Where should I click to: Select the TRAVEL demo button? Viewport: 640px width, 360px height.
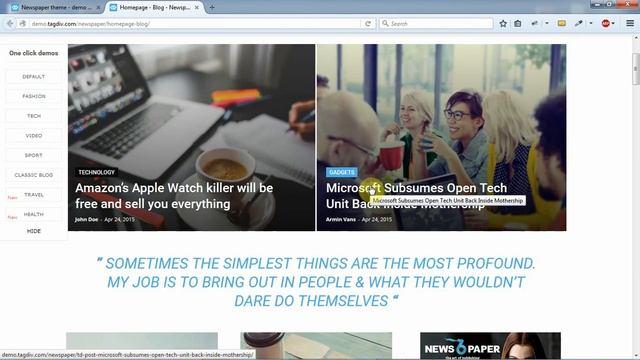tap(34, 195)
